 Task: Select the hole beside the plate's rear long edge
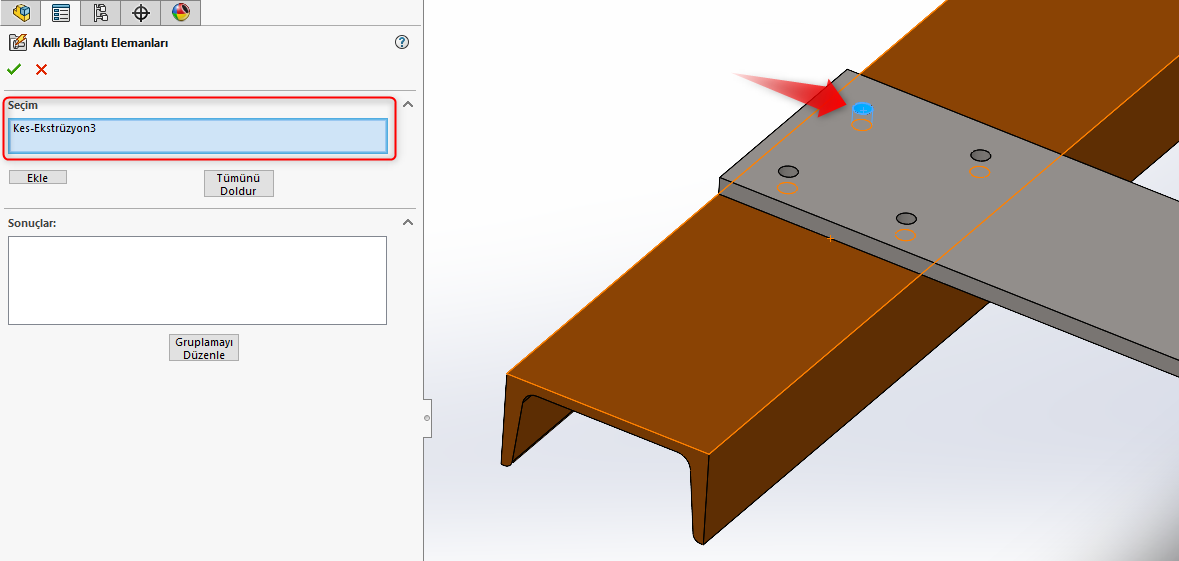(x=980, y=155)
